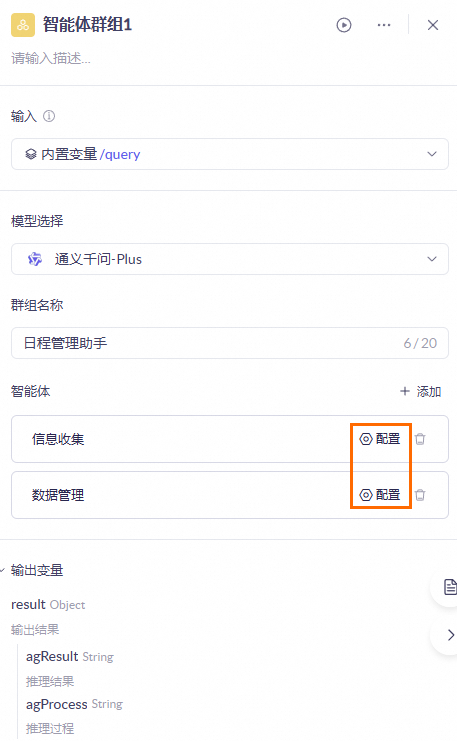Delete the 数据管理 agent via trash icon
Viewport: 457px width, 741px height.
pyautogui.click(x=420, y=495)
